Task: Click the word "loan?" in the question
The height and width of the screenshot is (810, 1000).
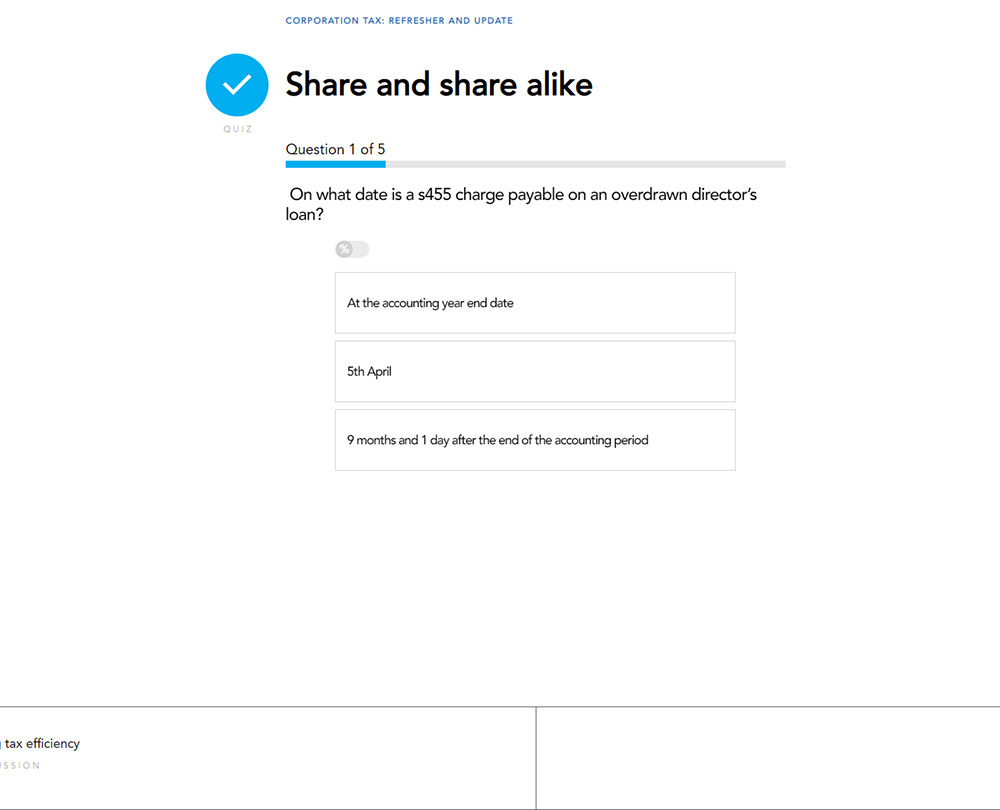Action: [x=304, y=214]
